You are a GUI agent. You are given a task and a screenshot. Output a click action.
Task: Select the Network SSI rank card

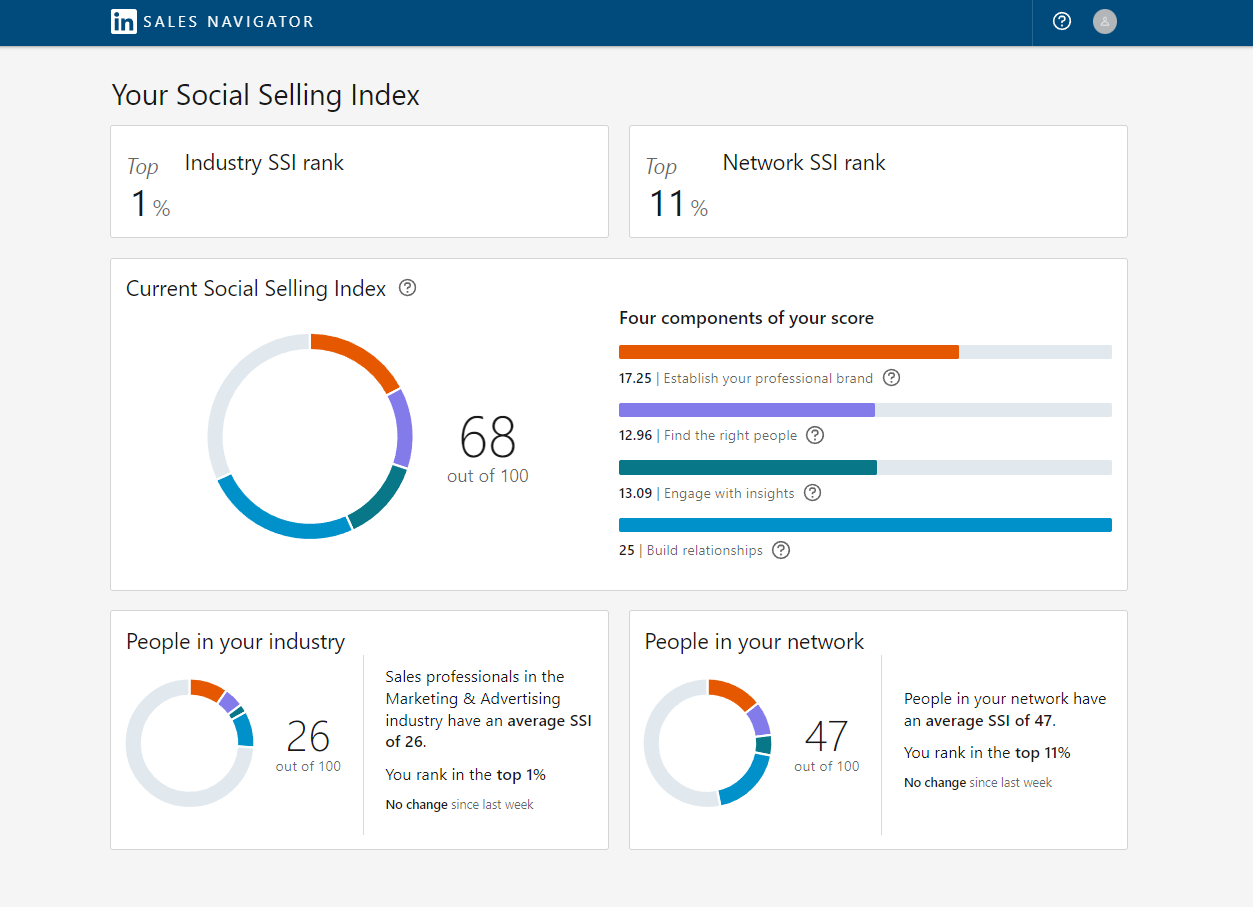877,181
